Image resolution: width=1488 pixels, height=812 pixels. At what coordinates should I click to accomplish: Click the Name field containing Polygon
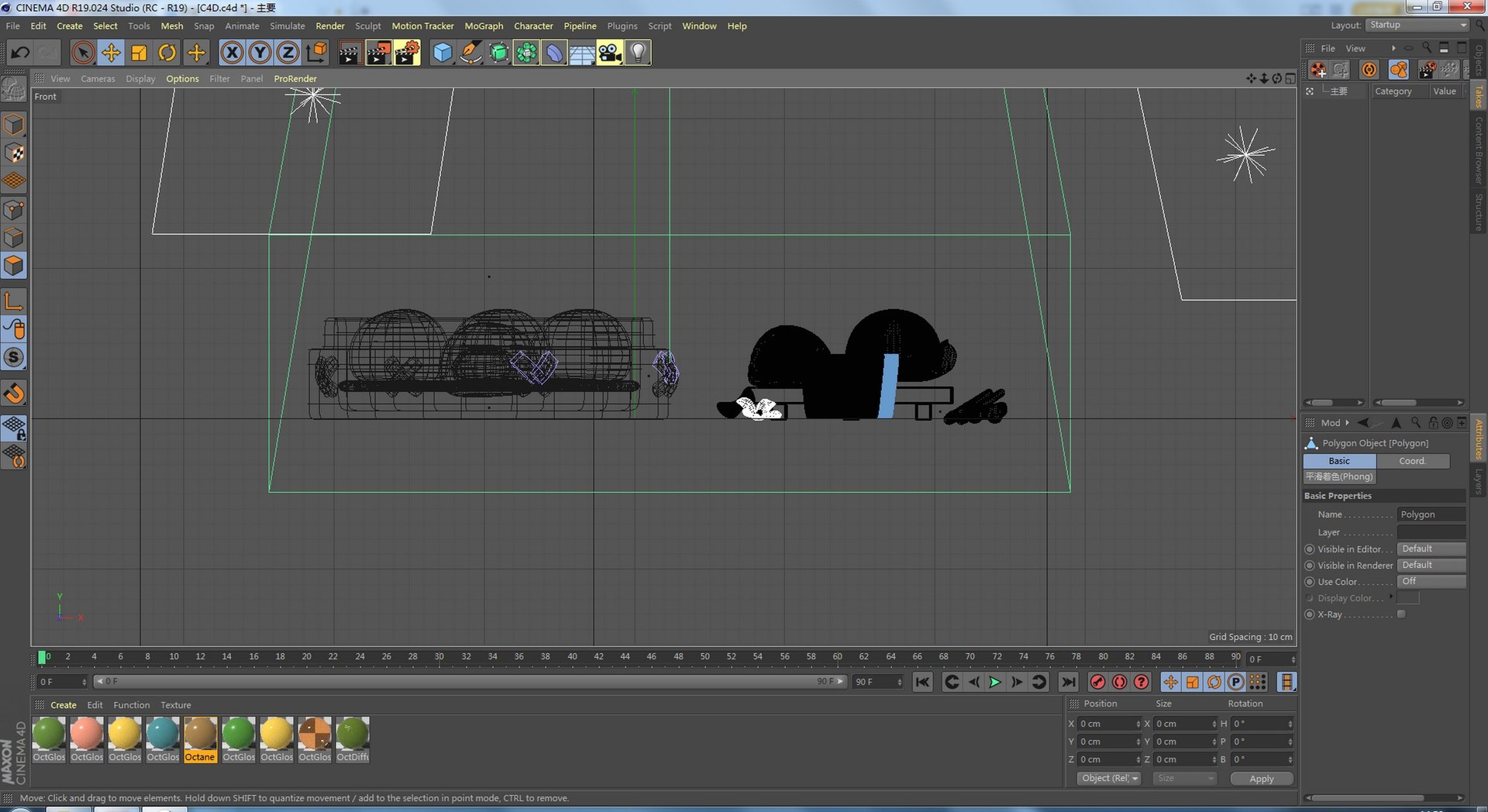click(x=1431, y=514)
